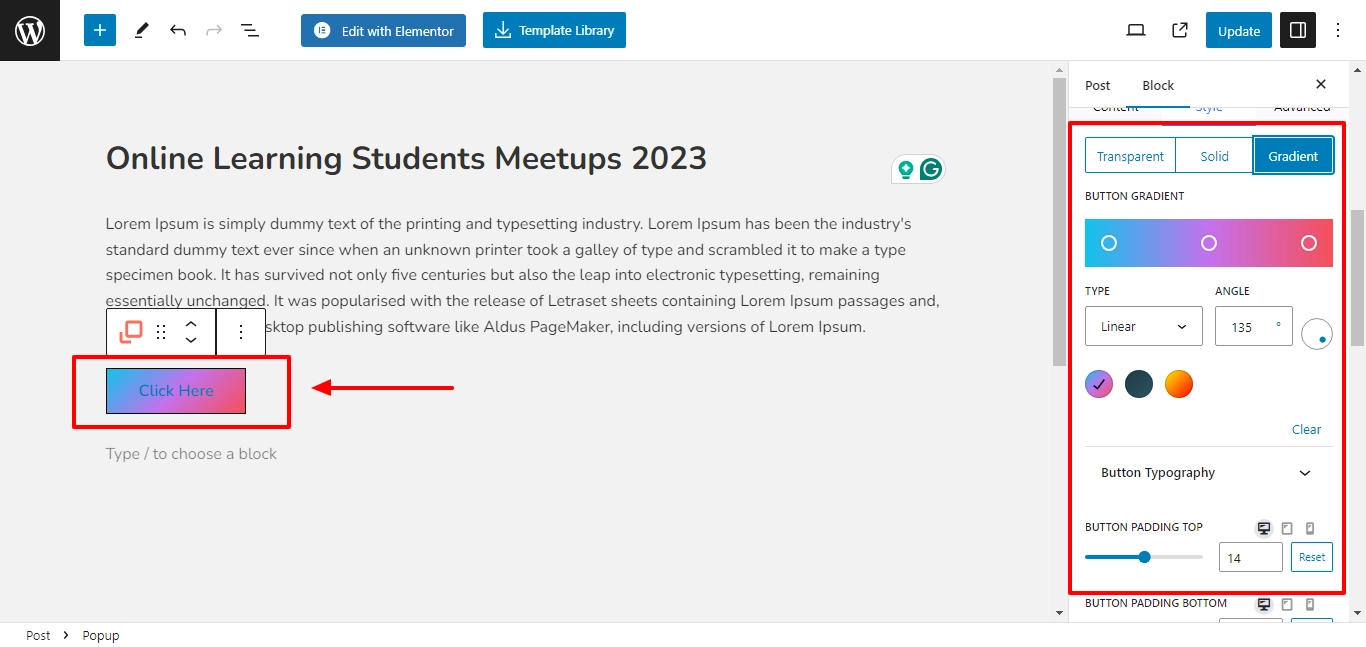Toggle the Settings sidebar icon
The image size is (1366, 647).
tap(1298, 30)
